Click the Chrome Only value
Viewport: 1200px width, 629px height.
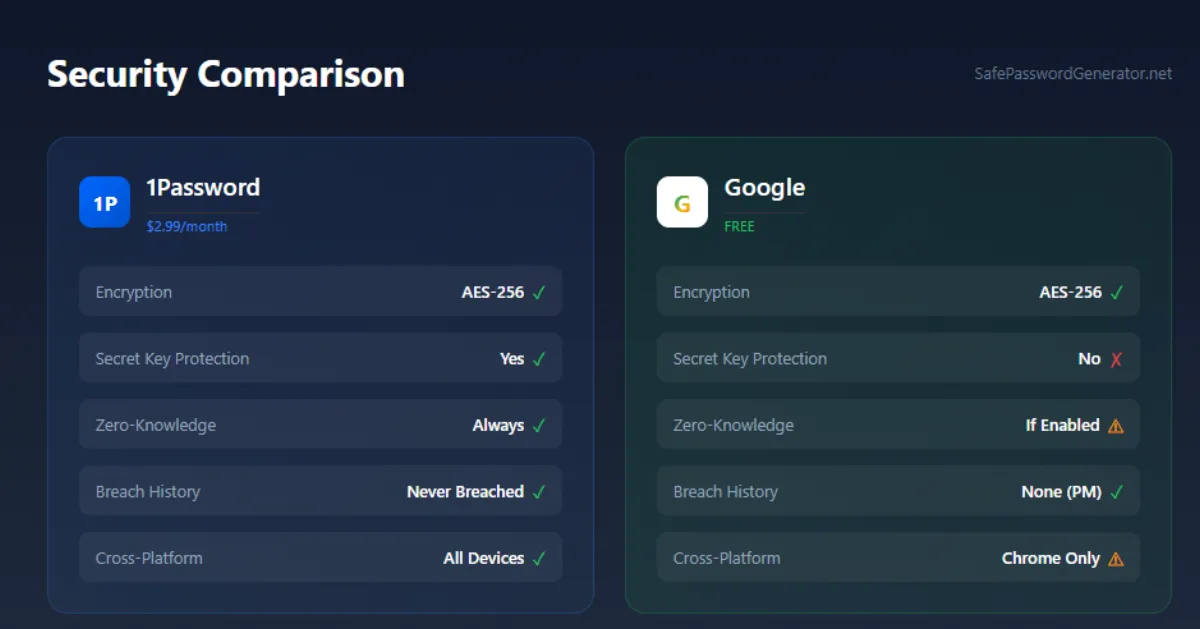(1051, 558)
